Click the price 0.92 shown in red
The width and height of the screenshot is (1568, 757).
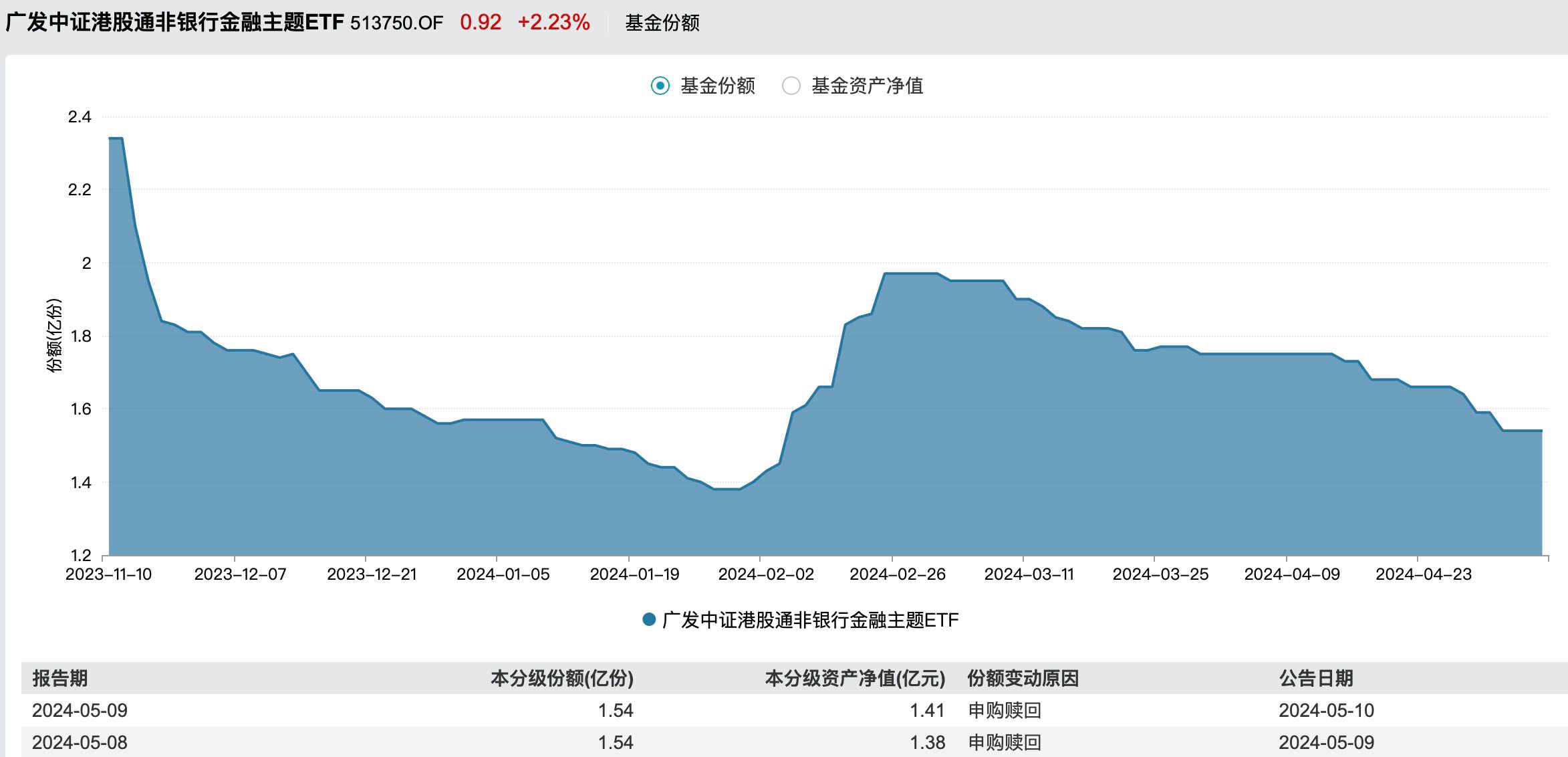481,21
